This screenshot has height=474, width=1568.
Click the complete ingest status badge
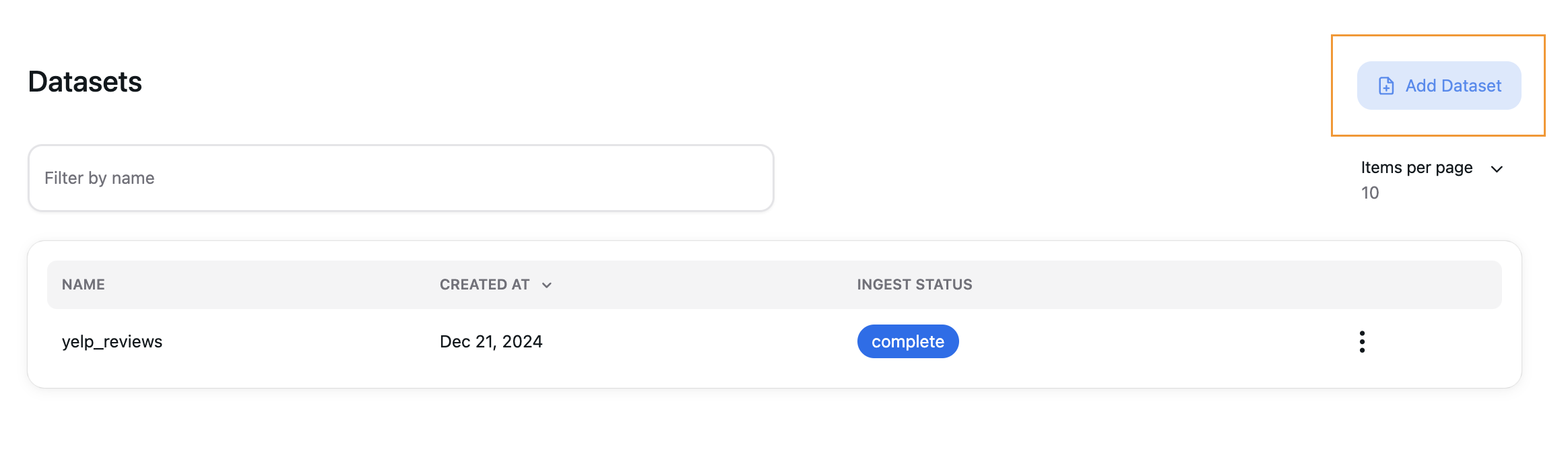907,341
